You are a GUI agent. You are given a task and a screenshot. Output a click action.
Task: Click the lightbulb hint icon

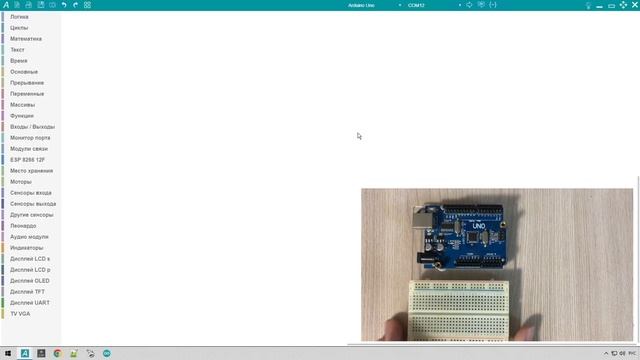tap(588, 5)
